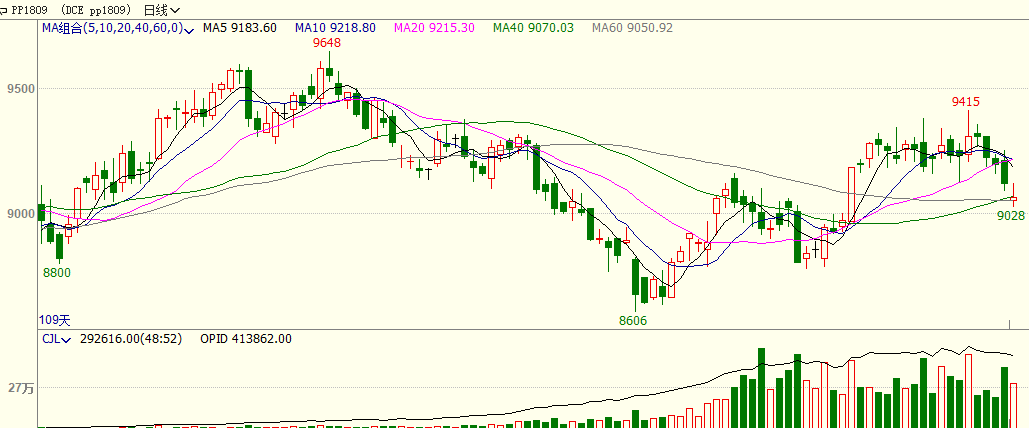Select the MA5 9183.60 value
Screen dimensions: 1029x428
240,28
